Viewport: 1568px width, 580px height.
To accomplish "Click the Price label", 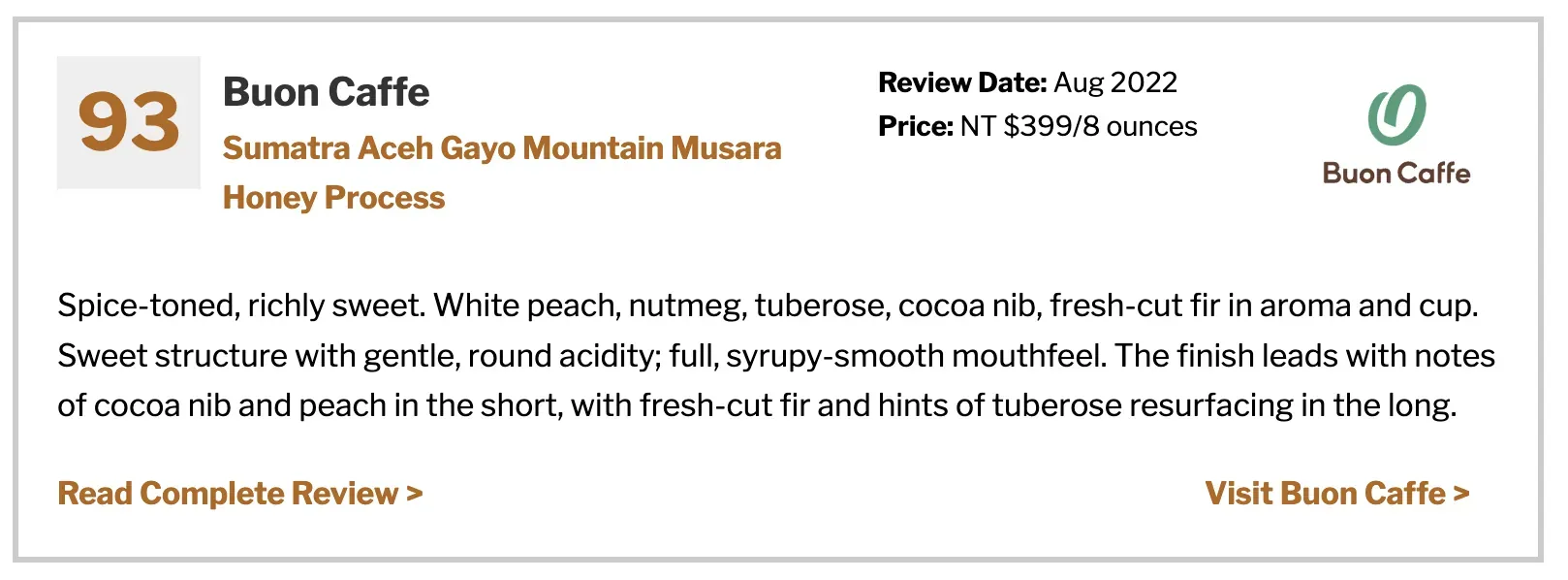I will point(916,126).
